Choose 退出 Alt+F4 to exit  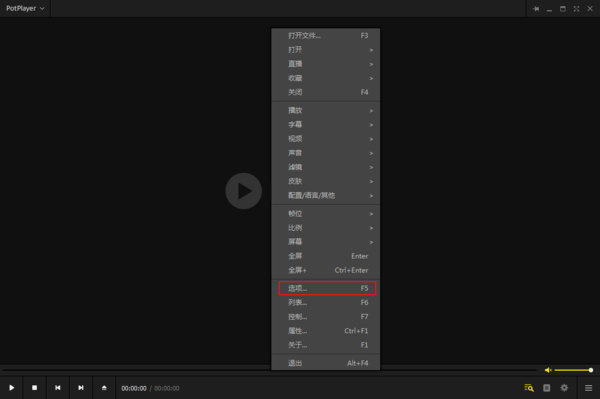pyautogui.click(x=326, y=363)
